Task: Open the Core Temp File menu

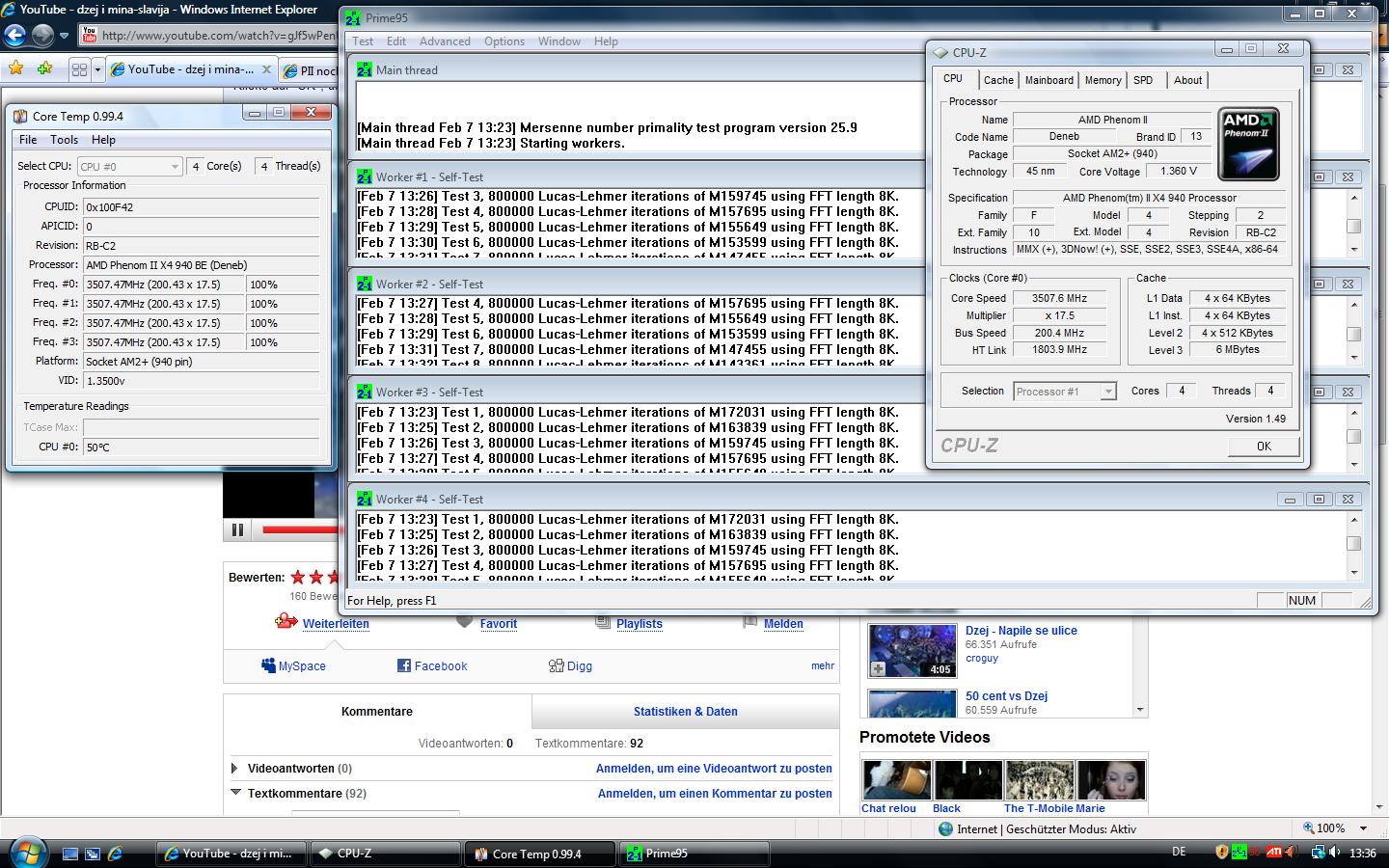Action: [28, 140]
